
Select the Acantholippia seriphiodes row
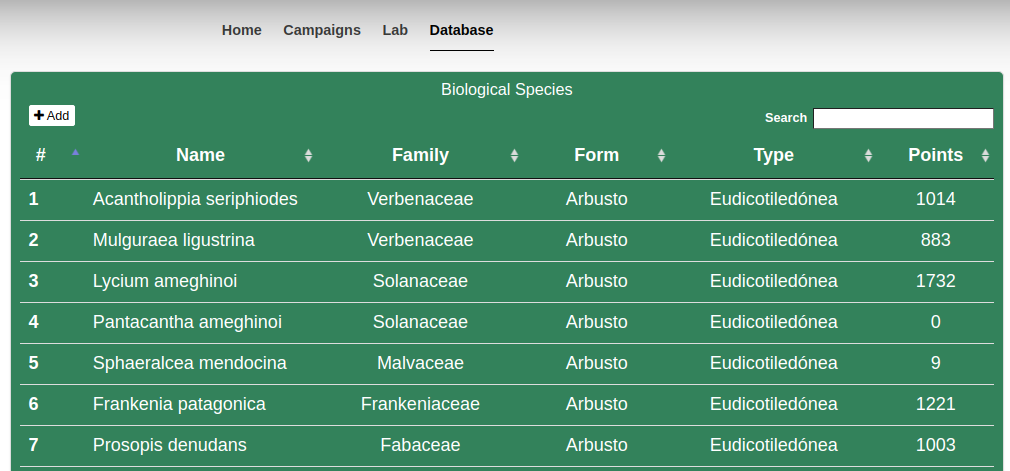pyautogui.click(x=195, y=199)
